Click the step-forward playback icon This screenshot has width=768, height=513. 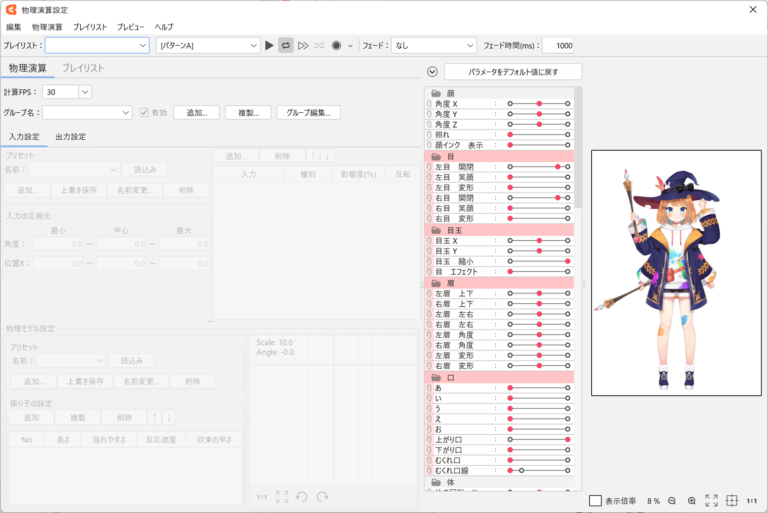tap(303, 45)
